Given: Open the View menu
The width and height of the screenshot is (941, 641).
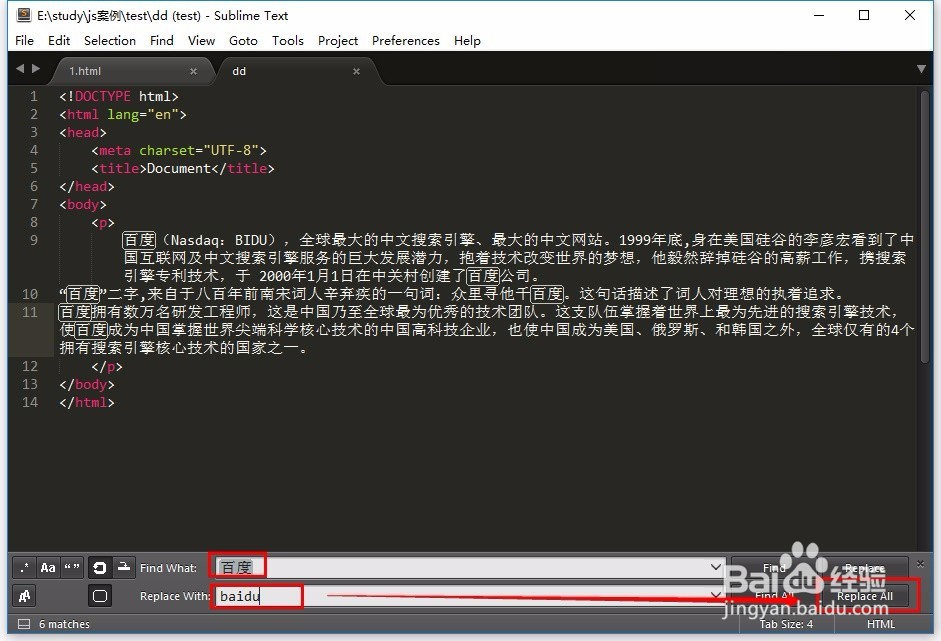Looking at the screenshot, I should [x=201, y=41].
